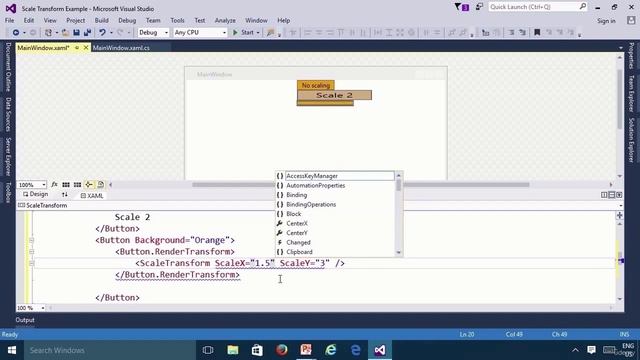Open the Properties side panel

pyautogui.click(x=631, y=56)
